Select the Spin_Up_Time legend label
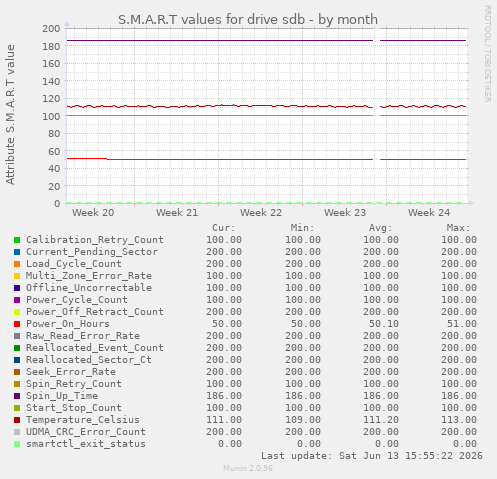 click(62, 396)
